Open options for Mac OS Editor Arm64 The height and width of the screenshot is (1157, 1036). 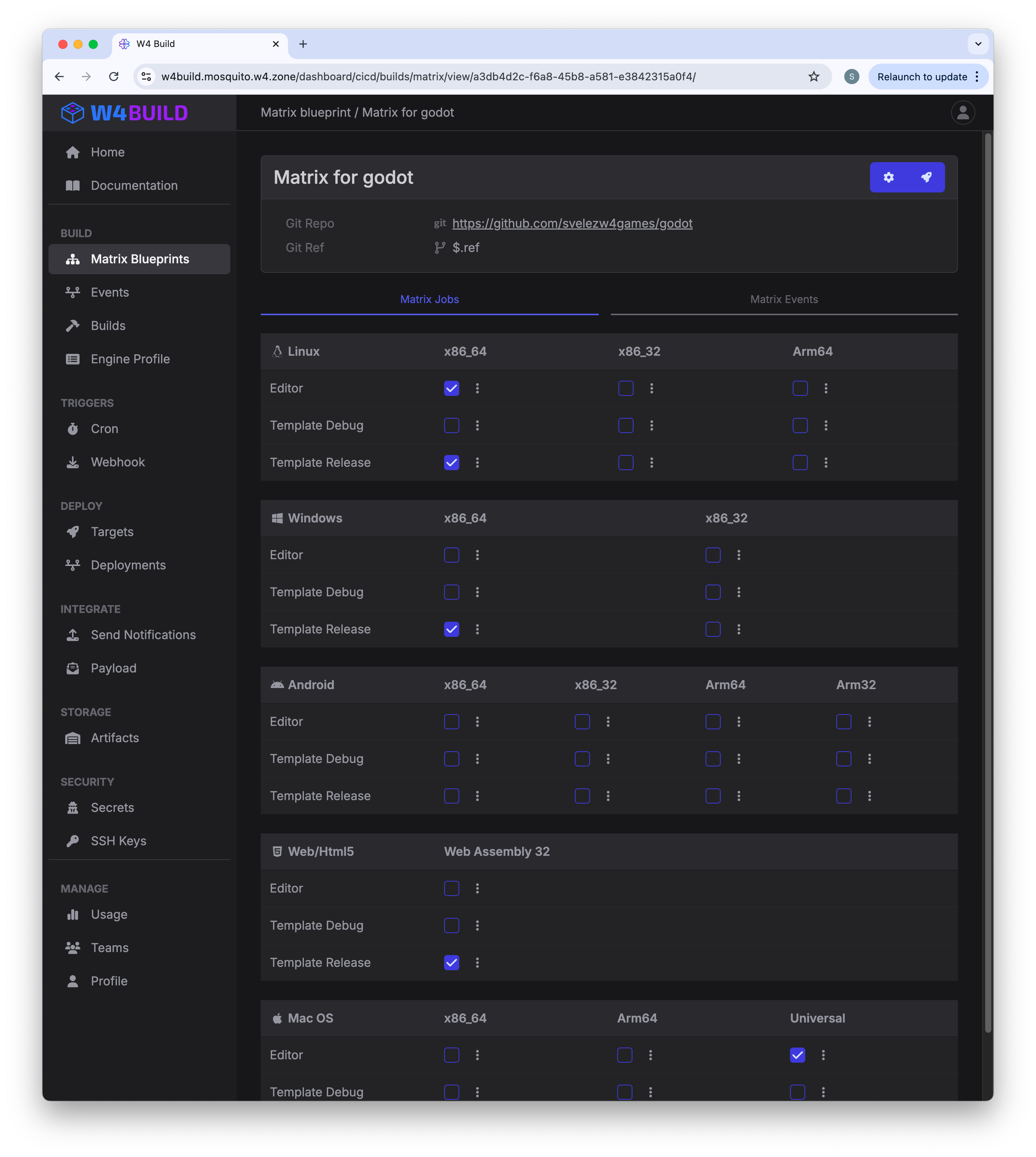tap(651, 1055)
